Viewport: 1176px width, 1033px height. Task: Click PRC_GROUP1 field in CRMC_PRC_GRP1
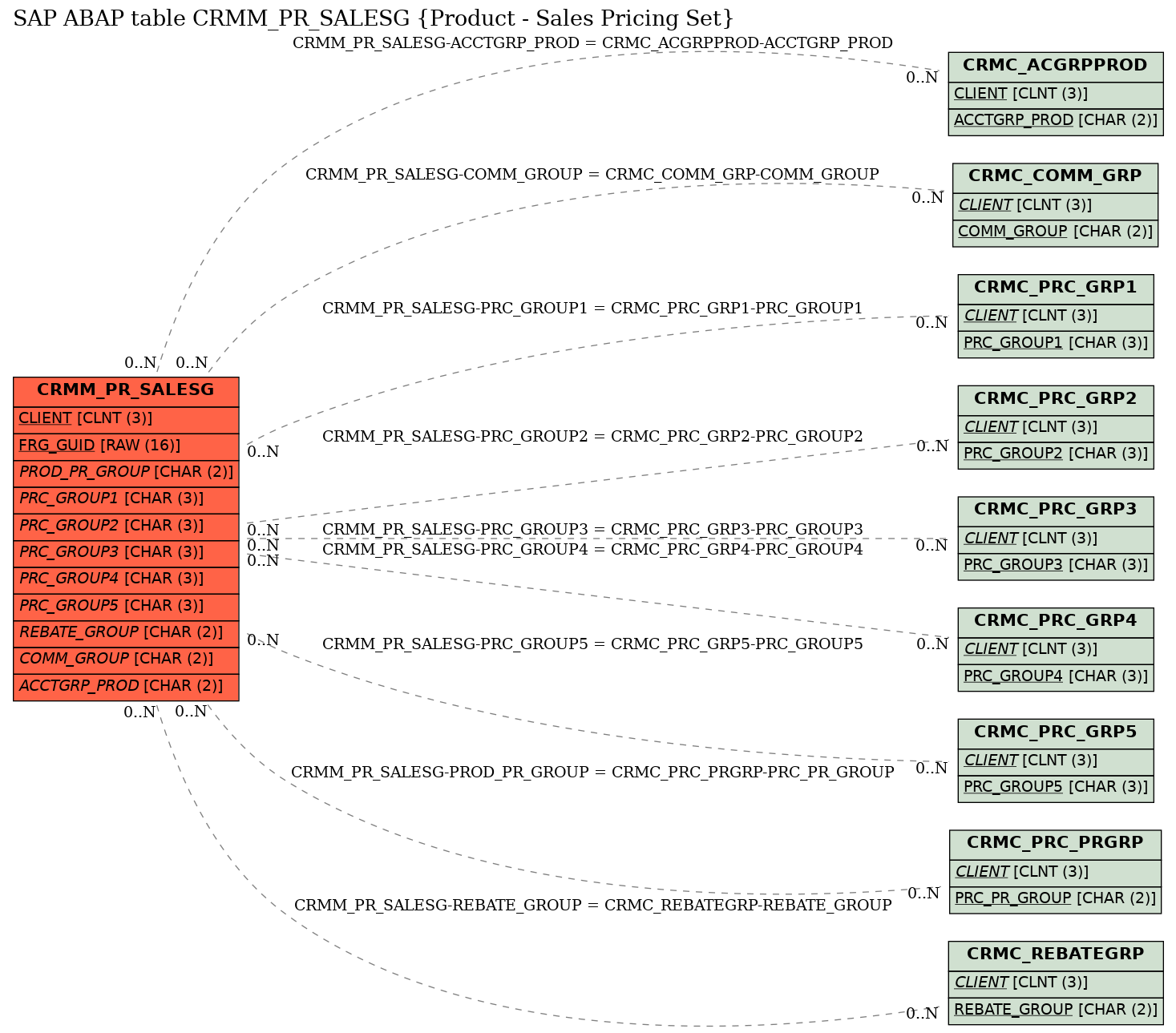tap(1055, 344)
